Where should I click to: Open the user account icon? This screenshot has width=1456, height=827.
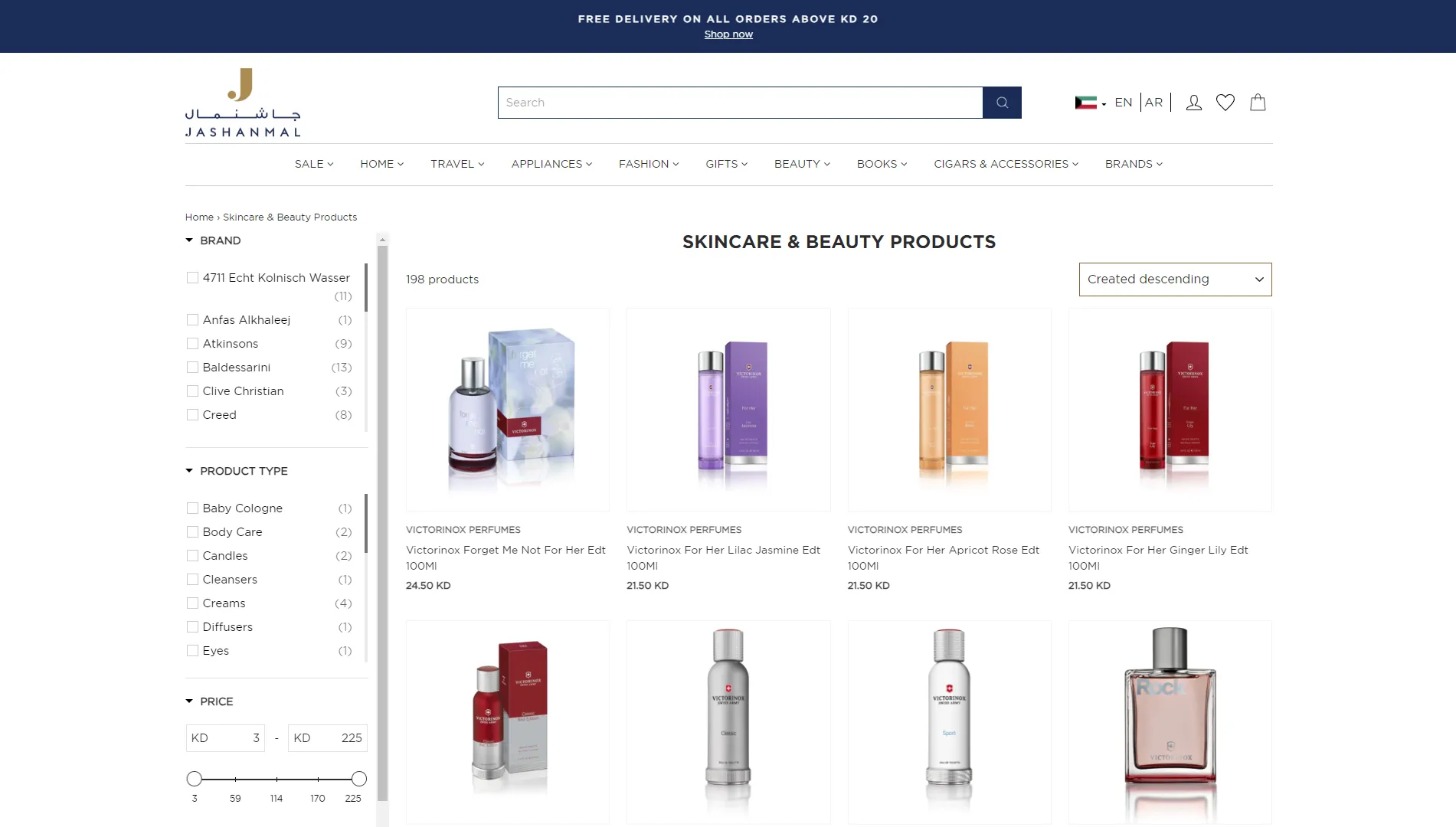1193,103
